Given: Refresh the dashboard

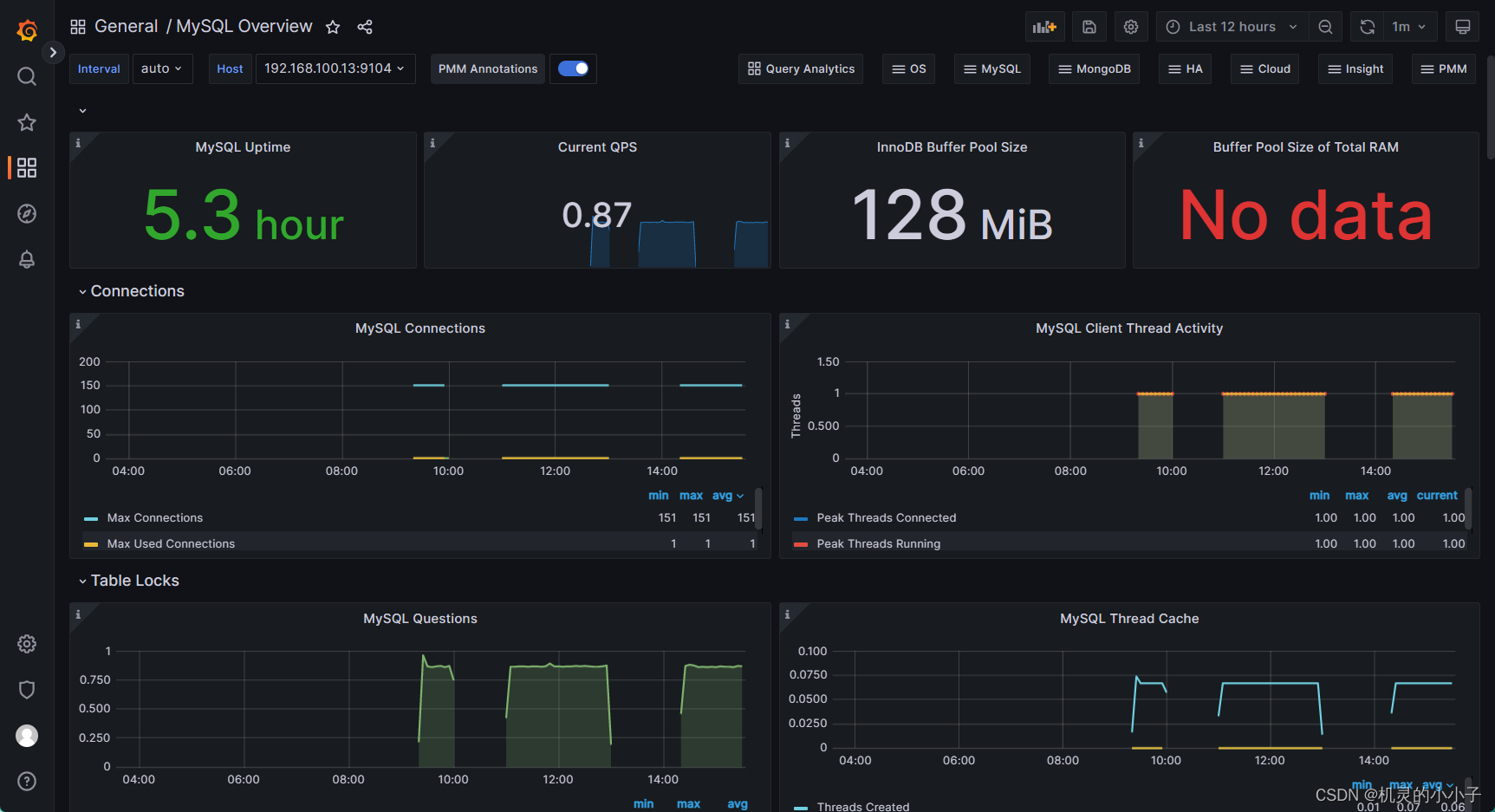Looking at the screenshot, I should (x=1367, y=27).
